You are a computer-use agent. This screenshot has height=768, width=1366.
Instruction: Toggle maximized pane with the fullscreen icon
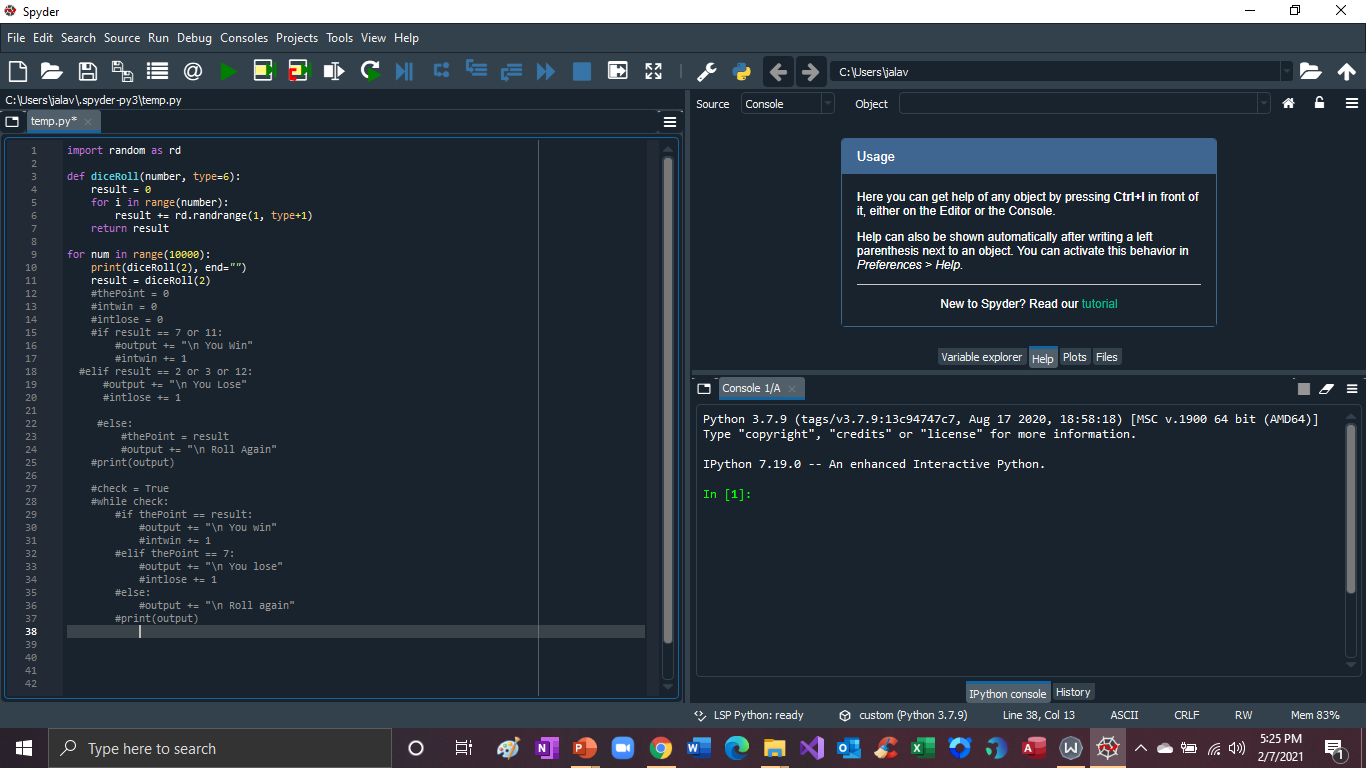[653, 71]
